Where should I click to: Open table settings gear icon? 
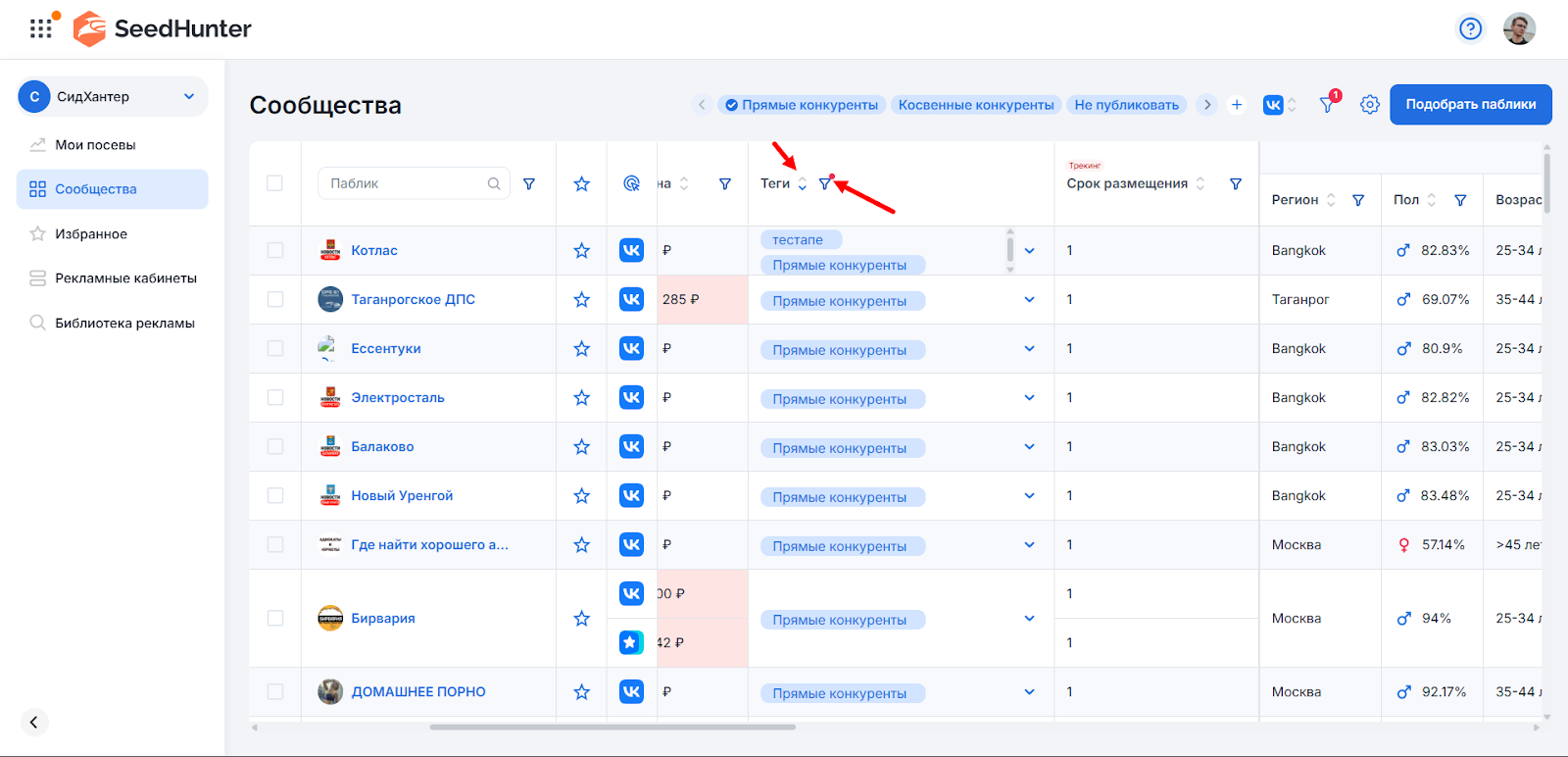click(x=1370, y=105)
